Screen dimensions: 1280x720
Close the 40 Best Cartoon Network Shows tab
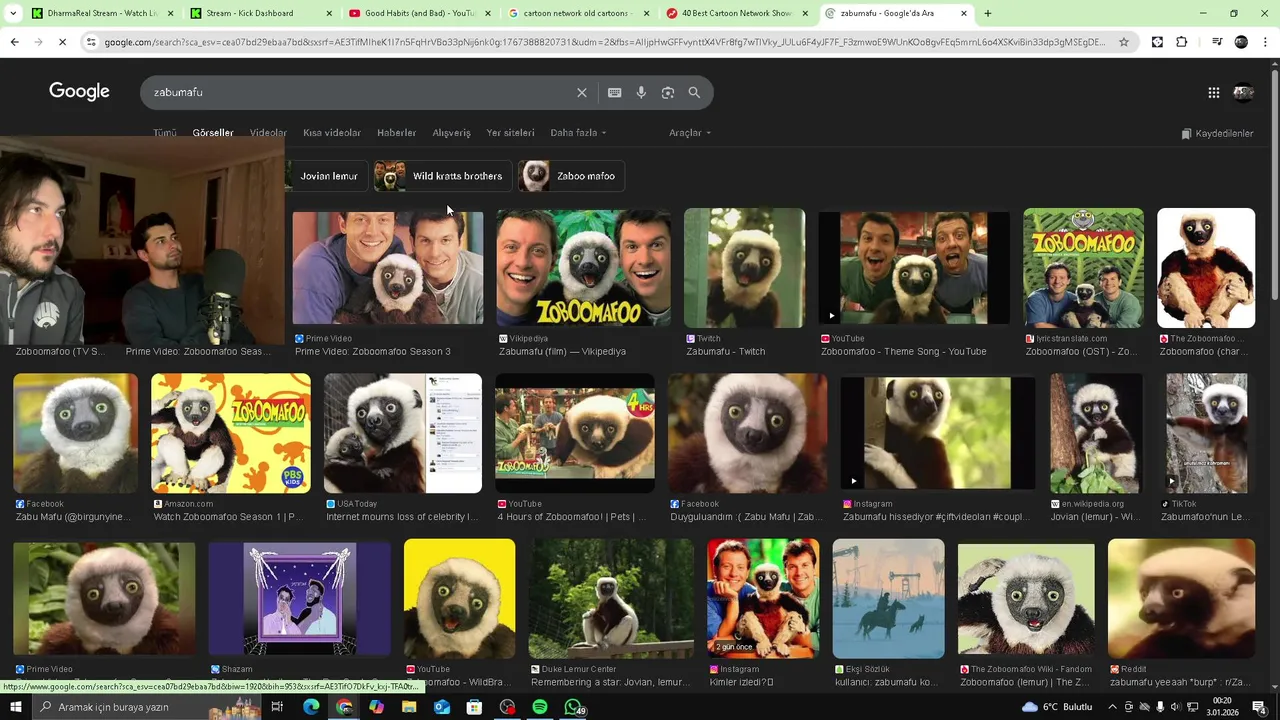[x=805, y=13]
